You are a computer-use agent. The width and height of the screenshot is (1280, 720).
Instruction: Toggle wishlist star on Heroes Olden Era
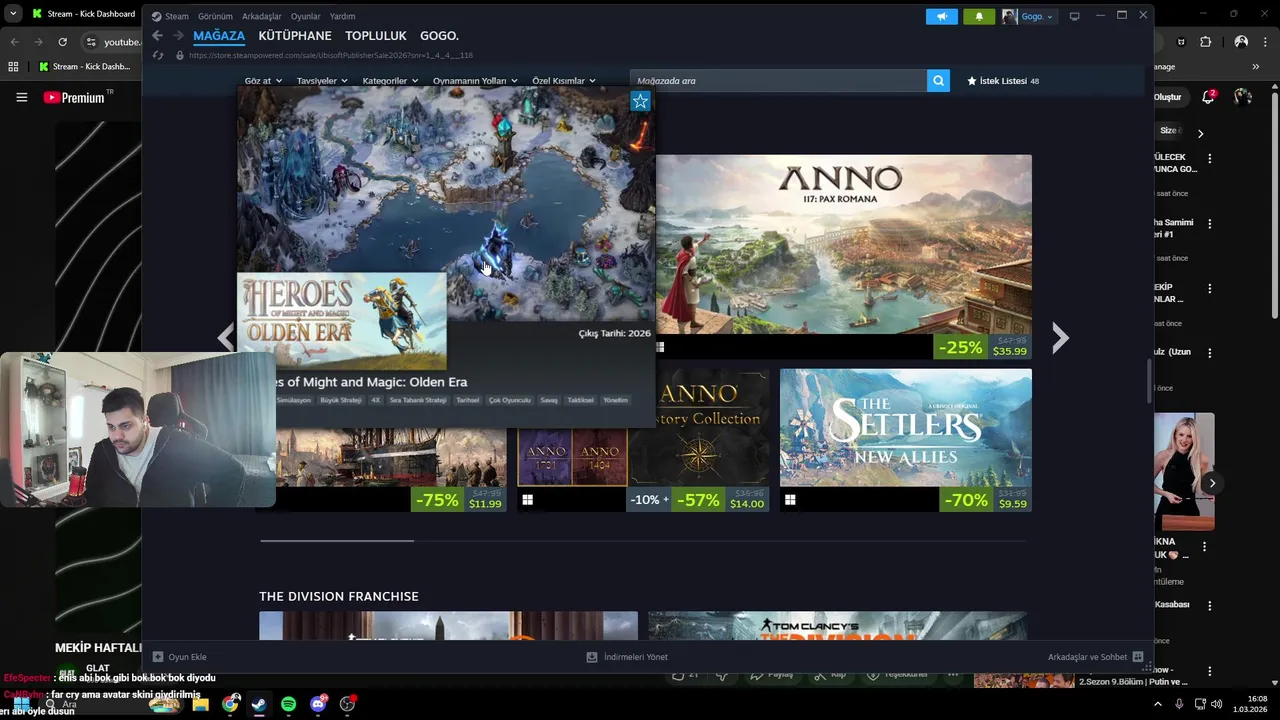pyautogui.click(x=640, y=101)
